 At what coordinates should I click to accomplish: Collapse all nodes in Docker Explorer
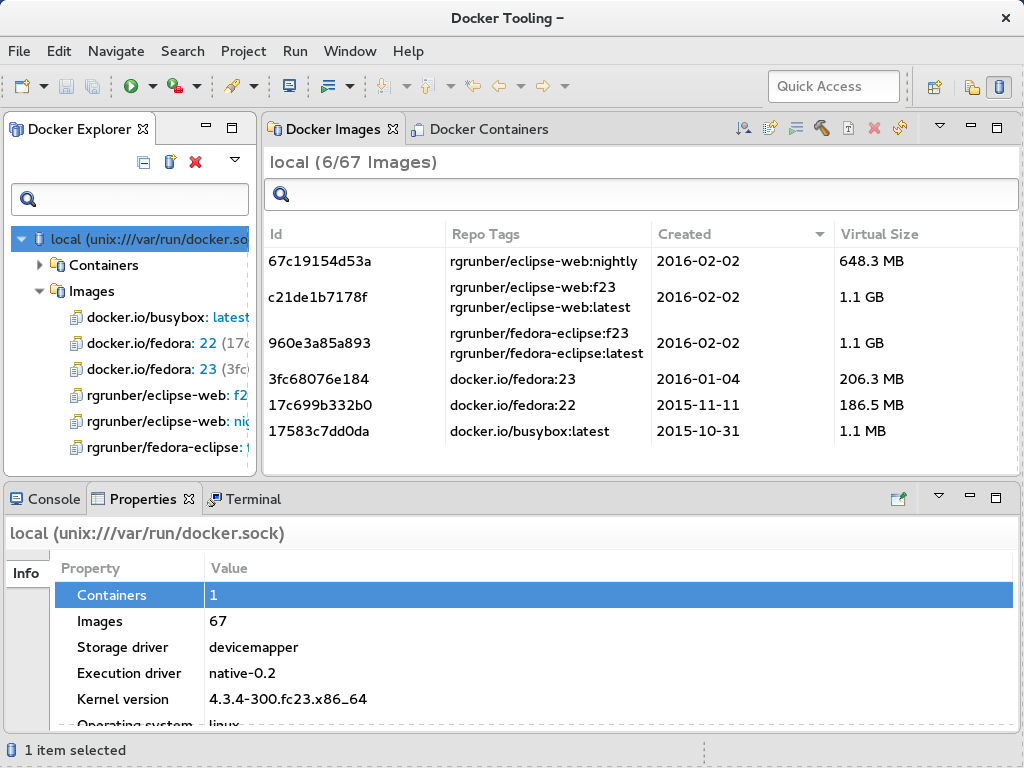coord(143,162)
